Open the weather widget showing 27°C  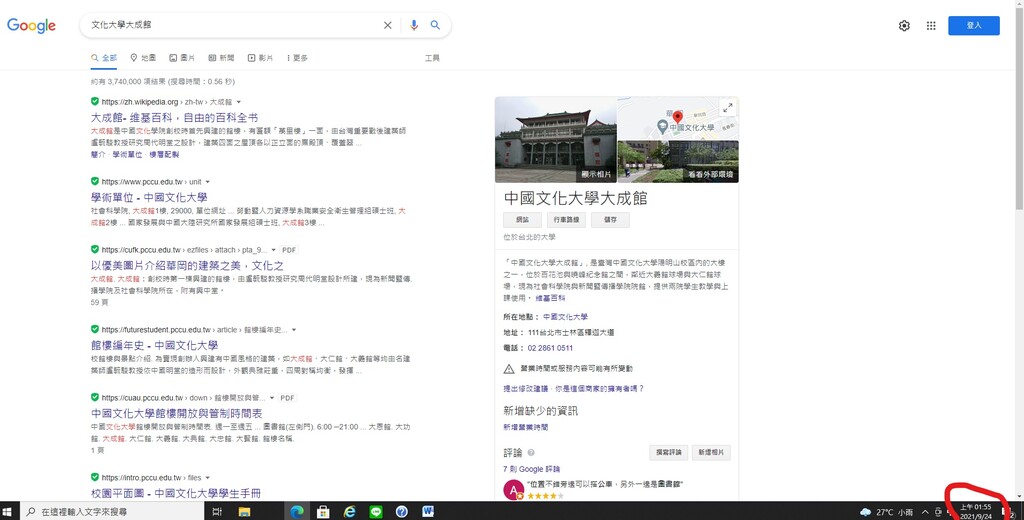click(886, 512)
